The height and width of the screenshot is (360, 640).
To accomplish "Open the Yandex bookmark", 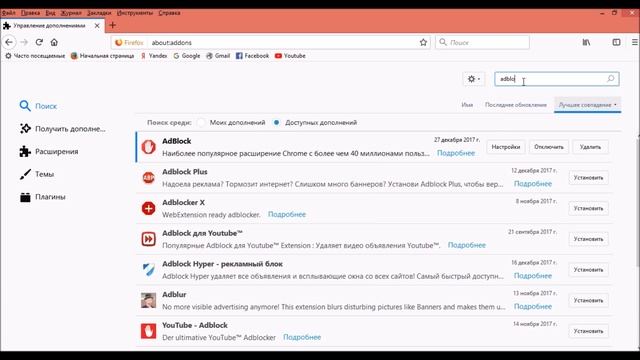I will click(154, 56).
